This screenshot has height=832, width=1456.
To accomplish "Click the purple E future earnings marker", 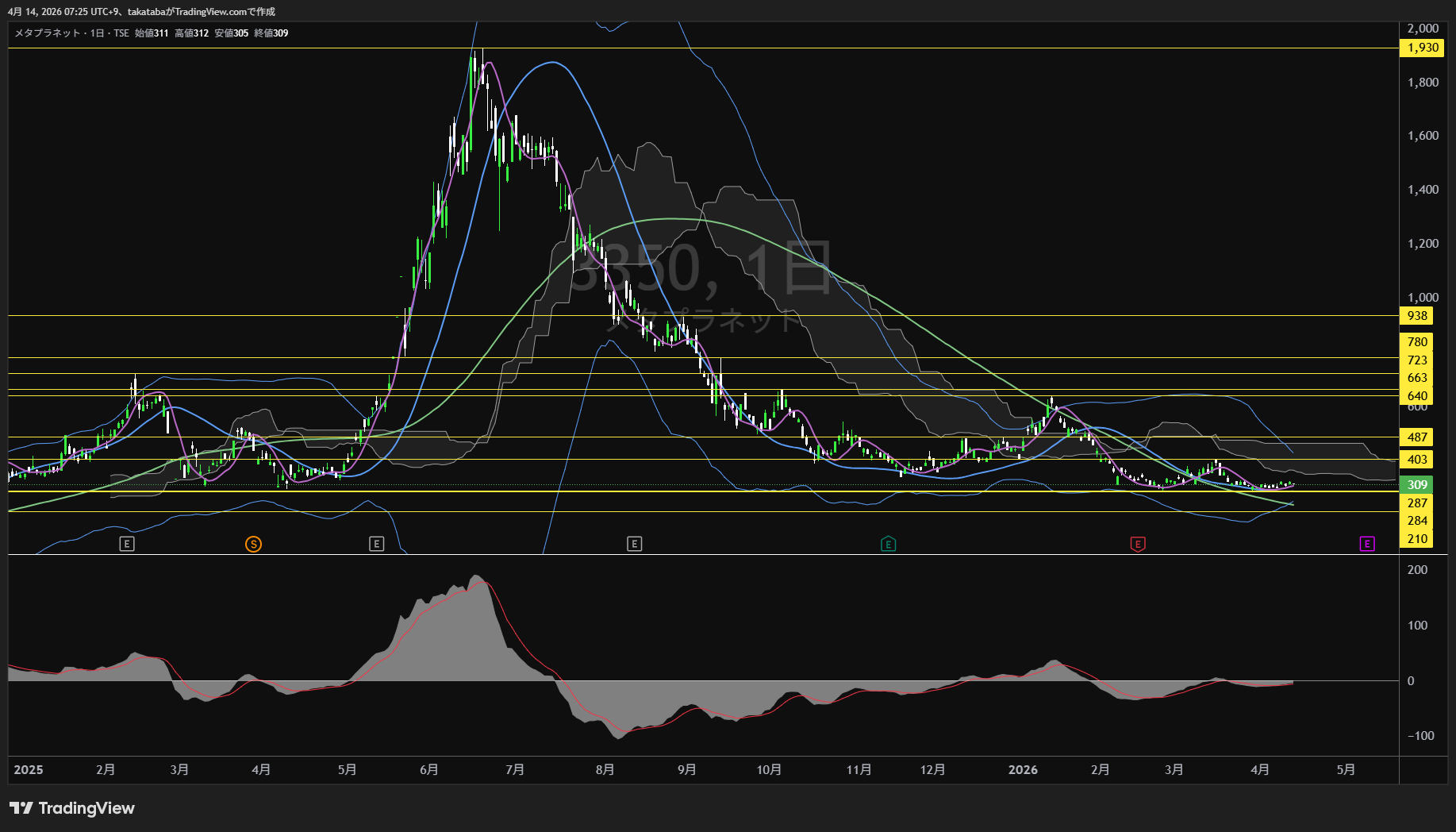I will coord(1366,544).
